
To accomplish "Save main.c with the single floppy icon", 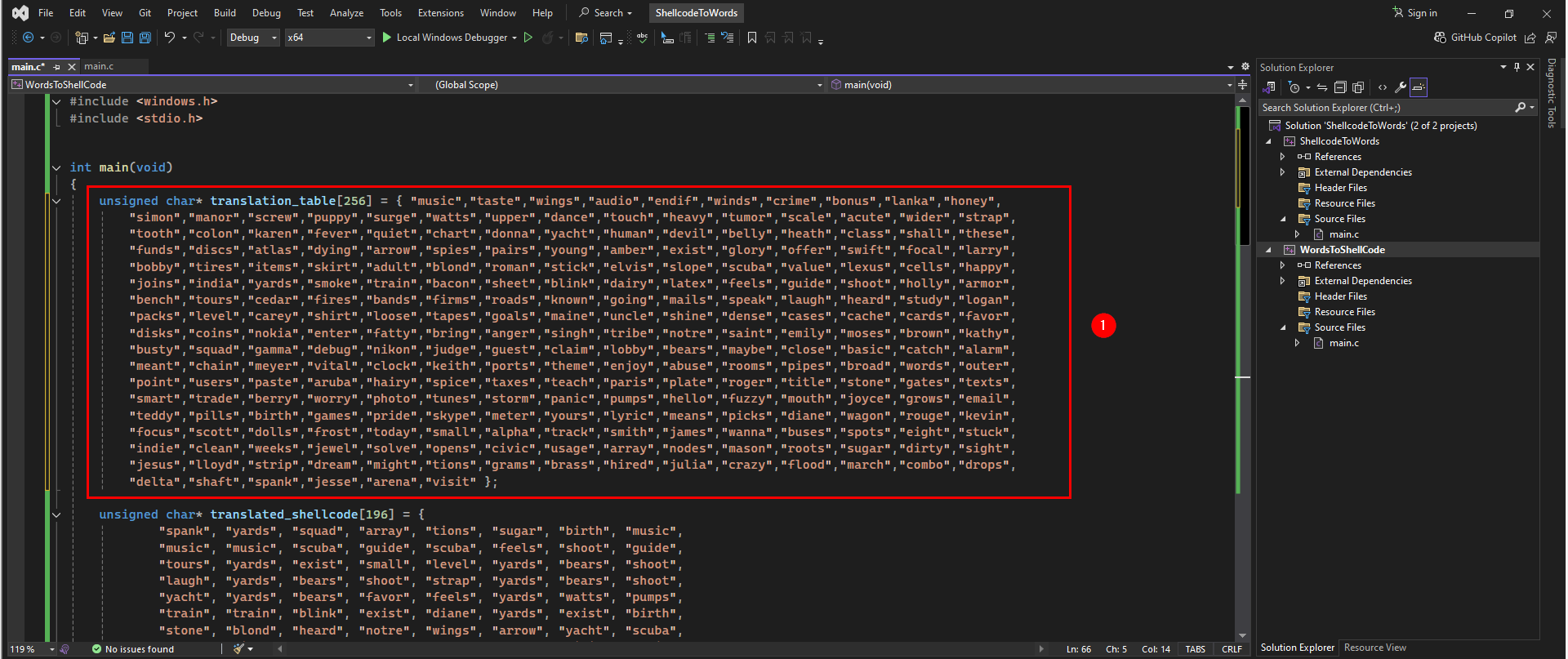I will pos(127,38).
